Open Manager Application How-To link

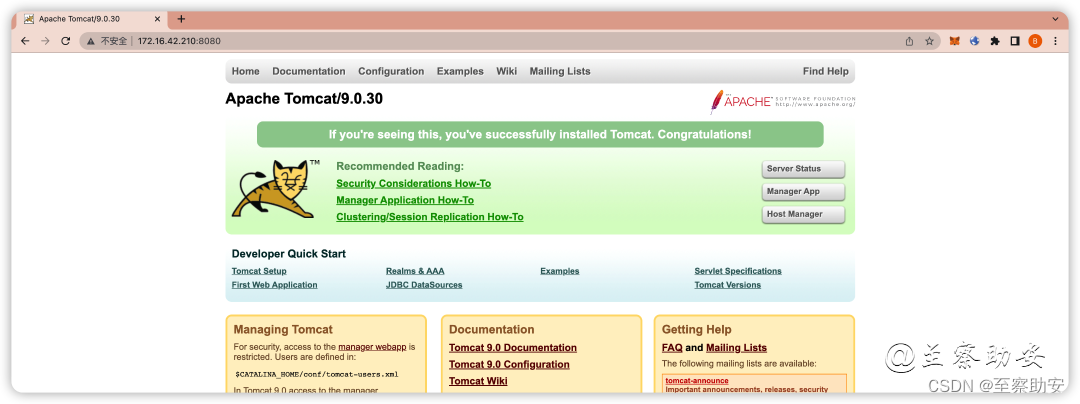(405, 200)
